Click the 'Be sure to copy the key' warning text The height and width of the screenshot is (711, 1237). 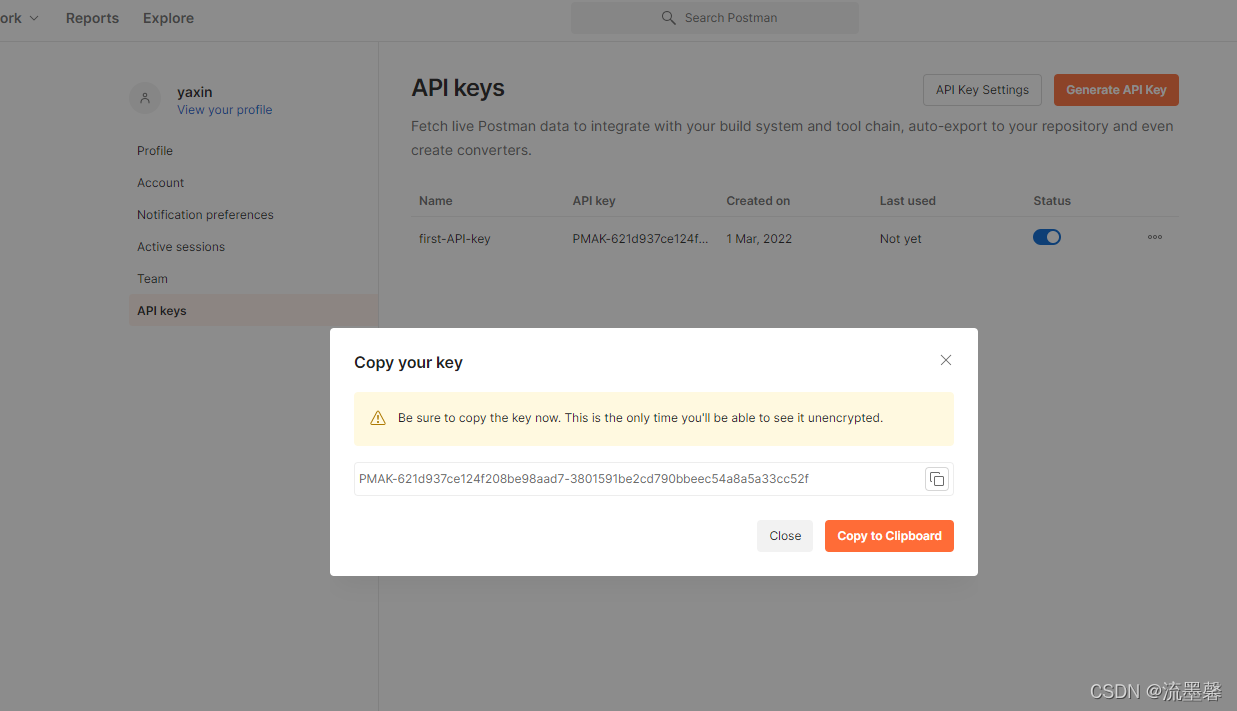coord(640,418)
